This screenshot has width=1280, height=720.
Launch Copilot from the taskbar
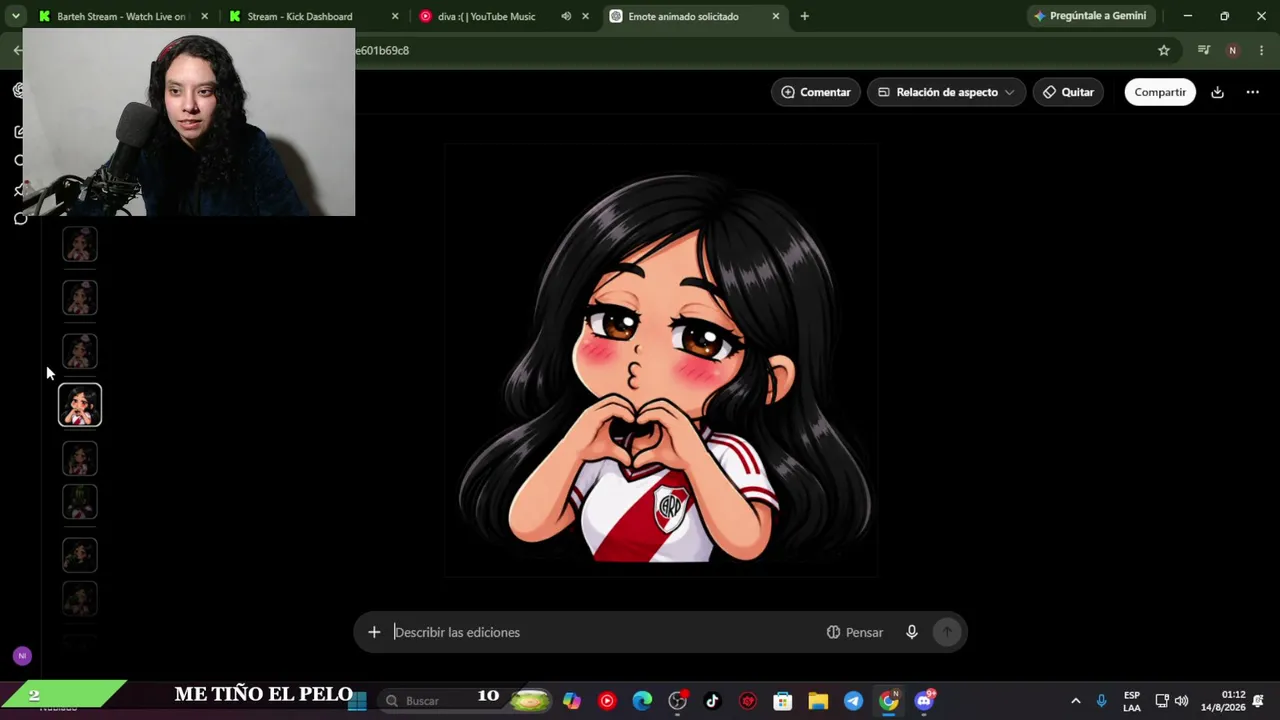pos(571,701)
